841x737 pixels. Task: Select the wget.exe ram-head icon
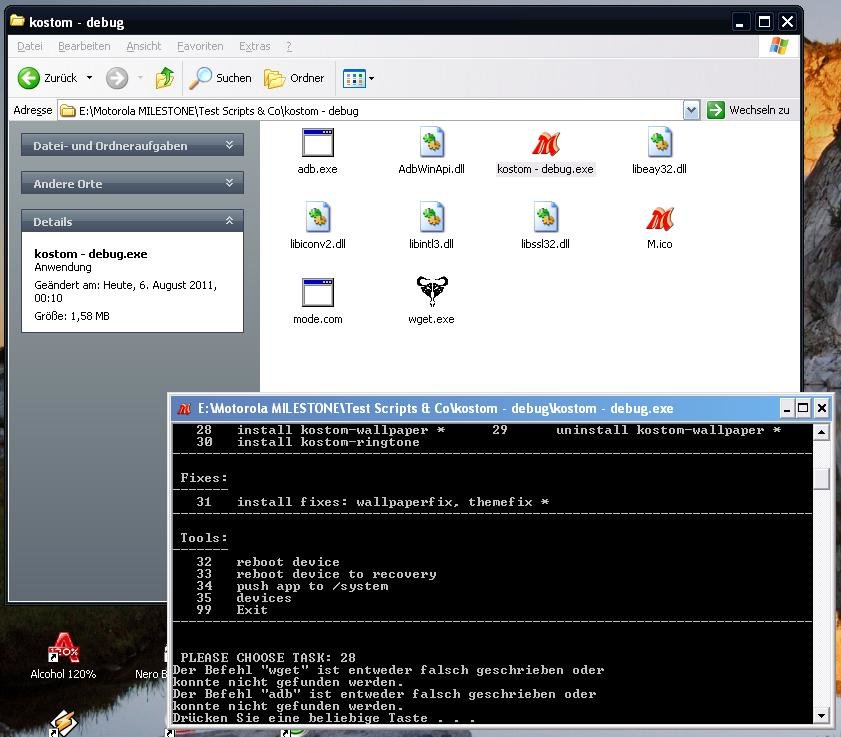(432, 291)
